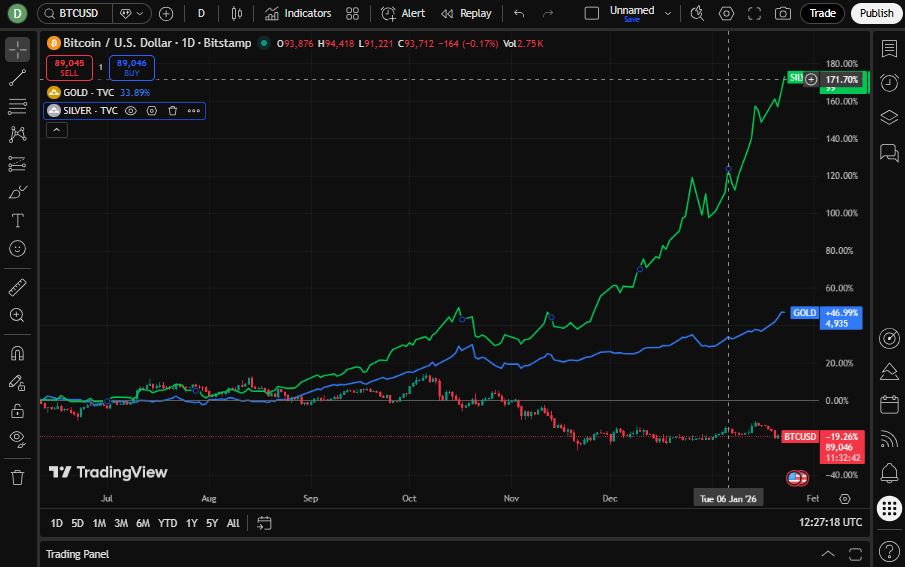The image size is (905, 567).
Task: Open the BTCUSD symbol search
Action: [x=74, y=13]
